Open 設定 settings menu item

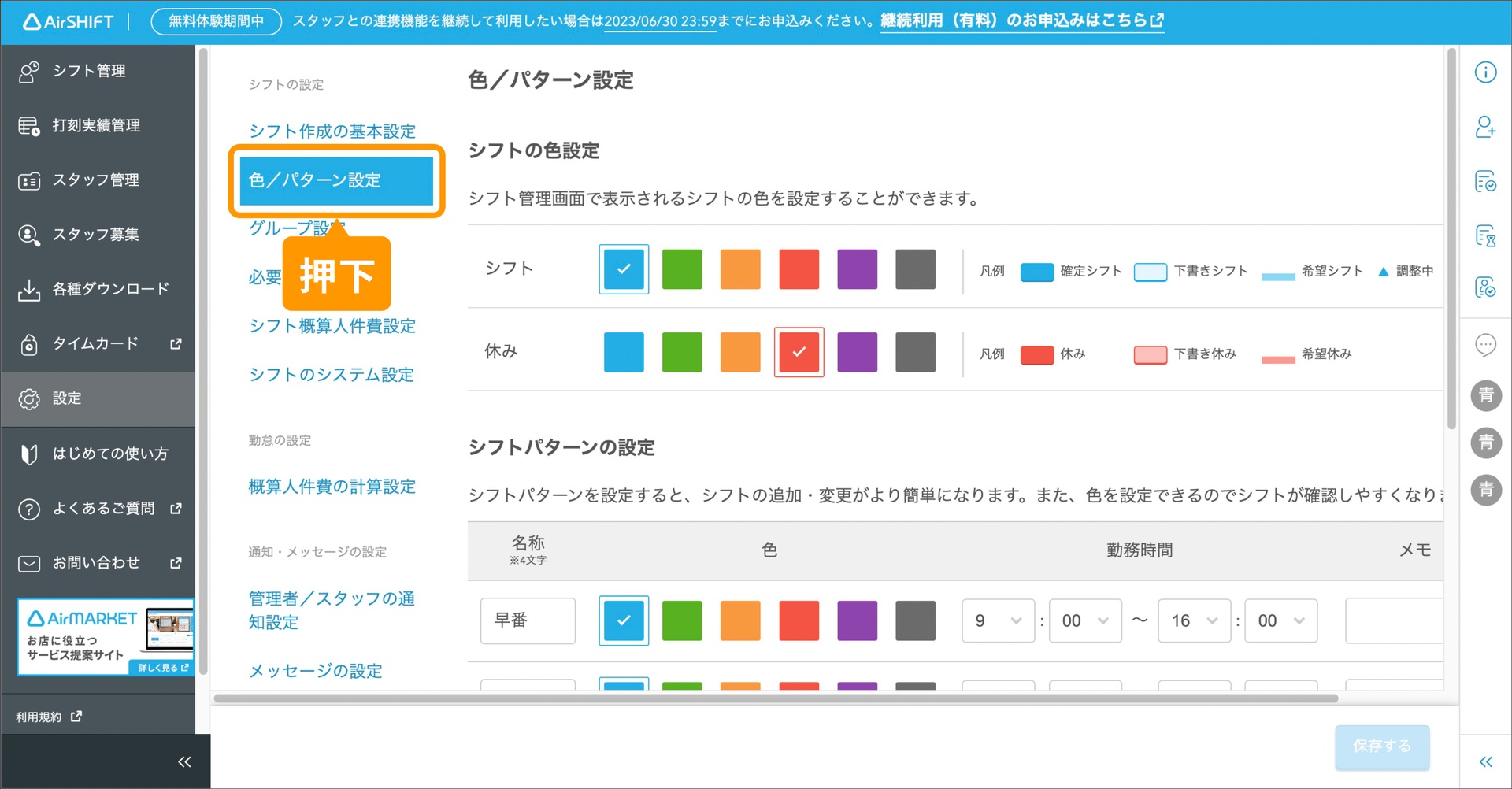(x=67, y=398)
